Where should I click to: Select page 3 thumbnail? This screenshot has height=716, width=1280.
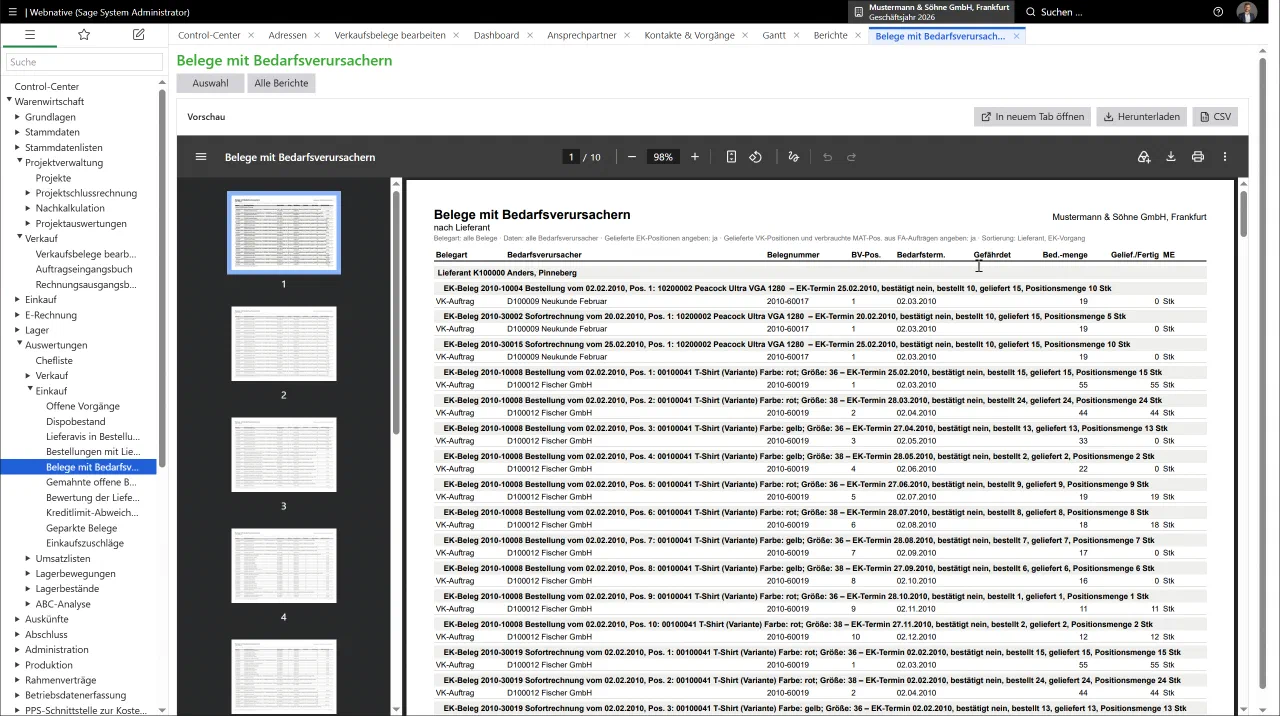(284, 455)
